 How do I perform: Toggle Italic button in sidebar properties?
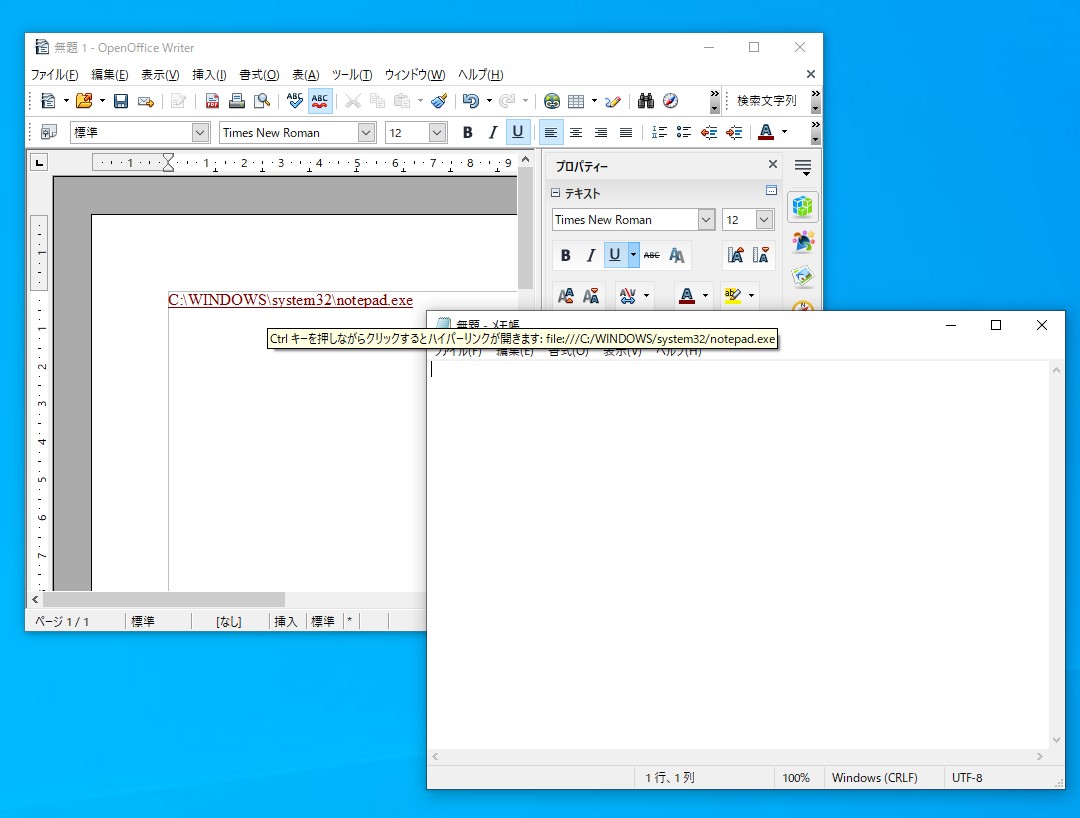pos(591,255)
